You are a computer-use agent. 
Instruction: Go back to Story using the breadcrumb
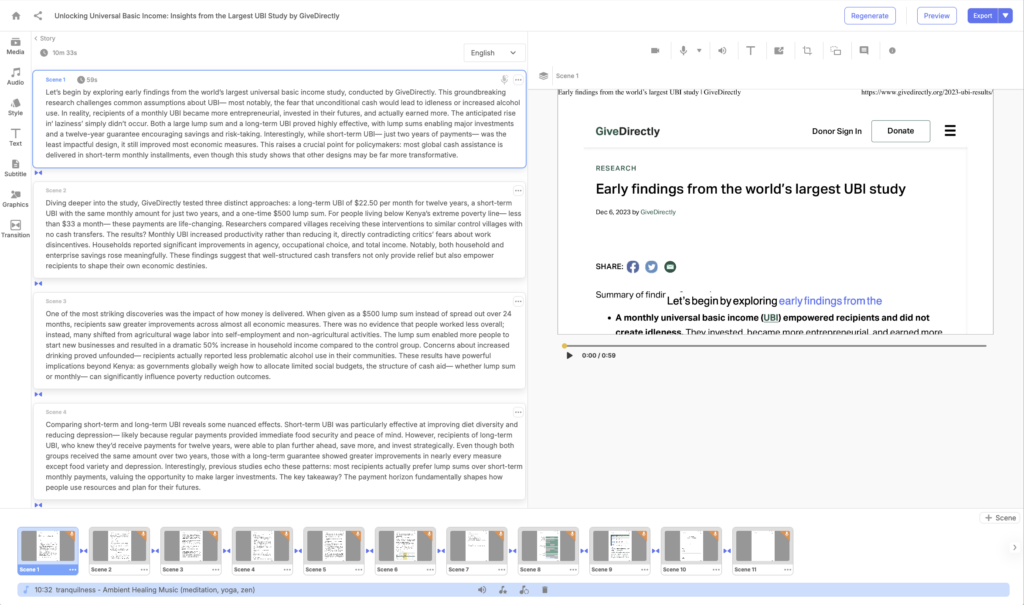(x=45, y=39)
